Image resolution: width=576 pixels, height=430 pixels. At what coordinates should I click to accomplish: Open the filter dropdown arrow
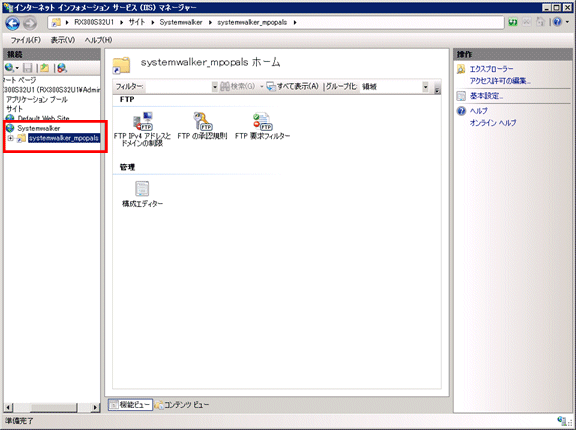coord(215,87)
